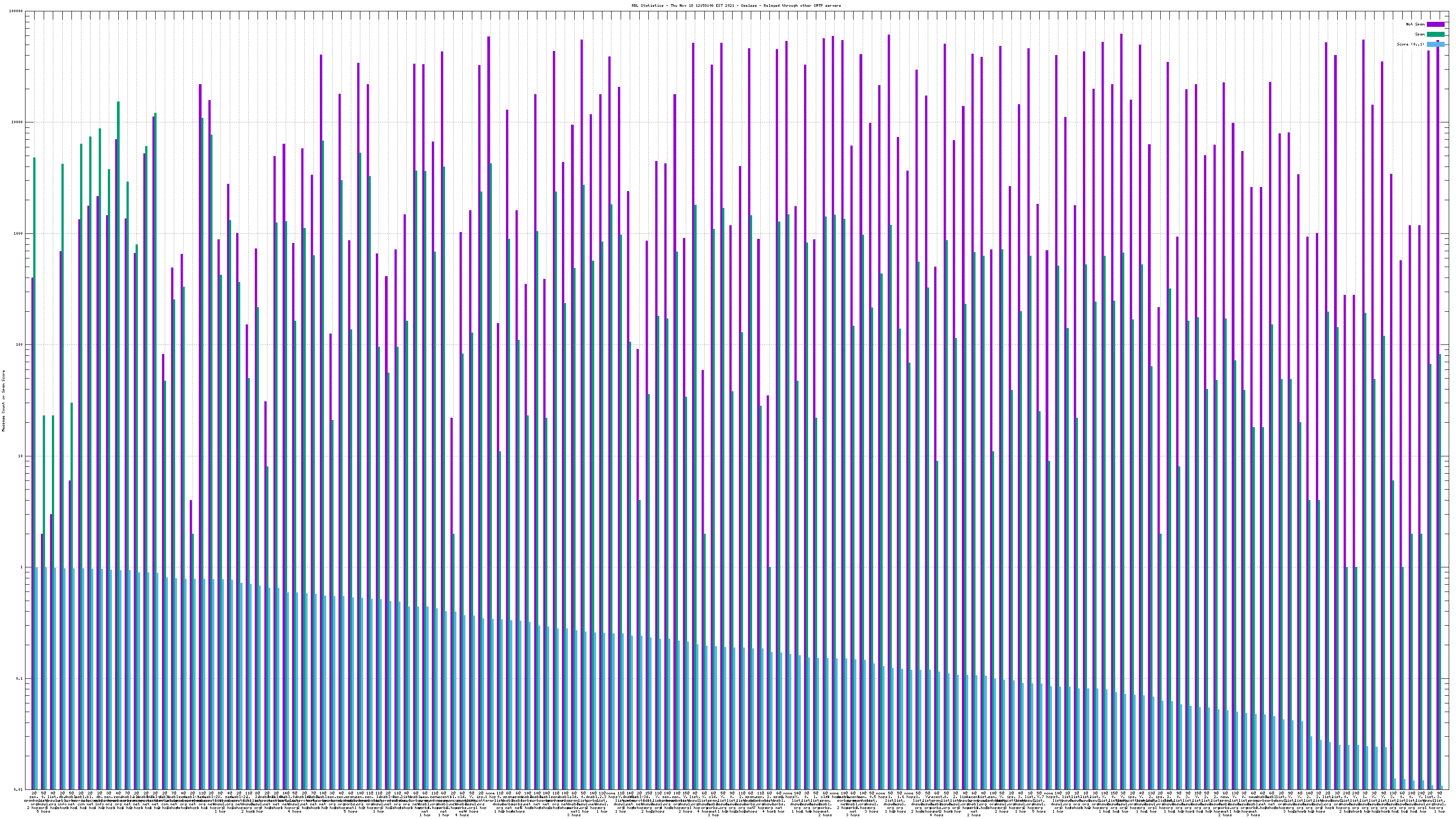This screenshot has width=1456, height=819.
Task: Click the 10 y-axis tick label
Action: [21, 456]
